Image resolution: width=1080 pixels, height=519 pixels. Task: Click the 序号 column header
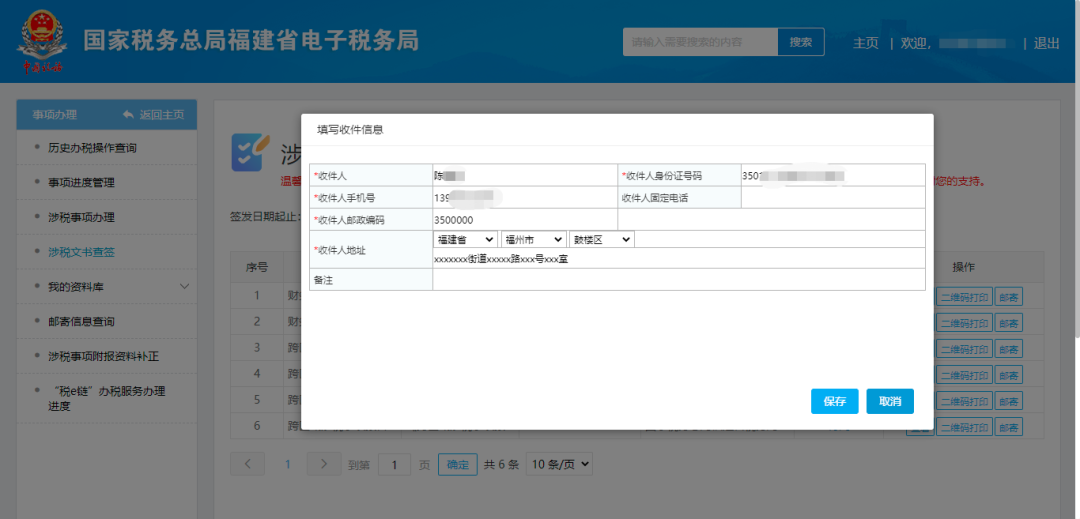(257, 267)
